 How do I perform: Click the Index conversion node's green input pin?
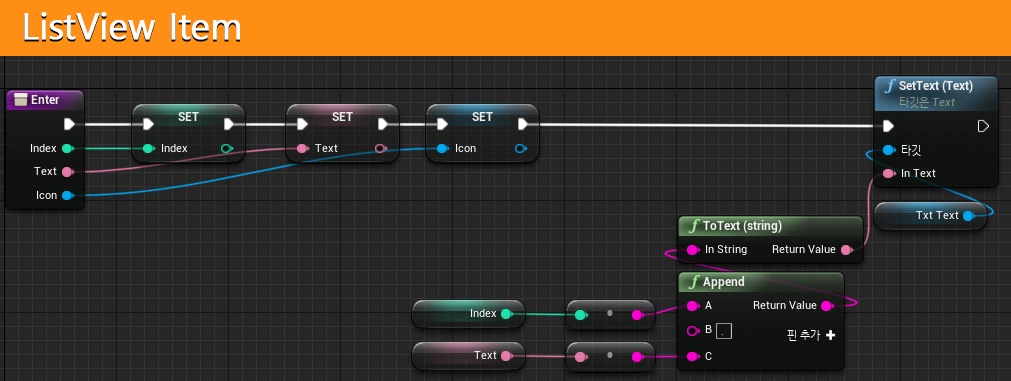pos(581,315)
